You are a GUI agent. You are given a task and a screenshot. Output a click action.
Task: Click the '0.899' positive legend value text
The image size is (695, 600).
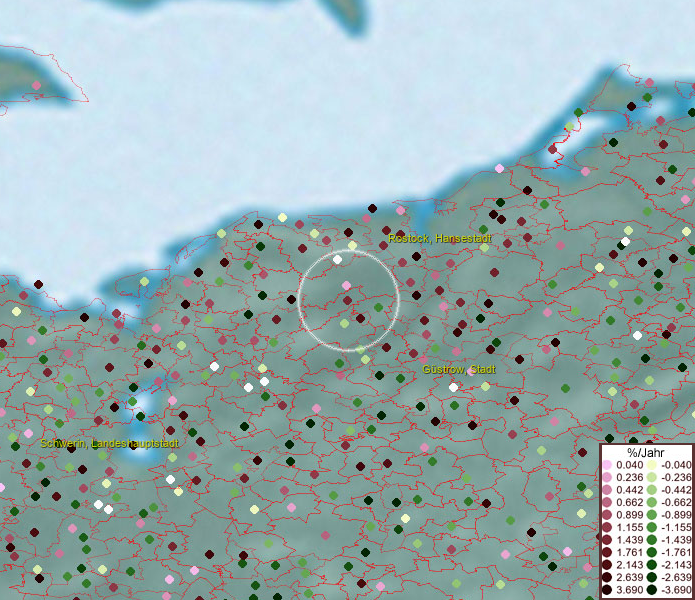(629, 515)
